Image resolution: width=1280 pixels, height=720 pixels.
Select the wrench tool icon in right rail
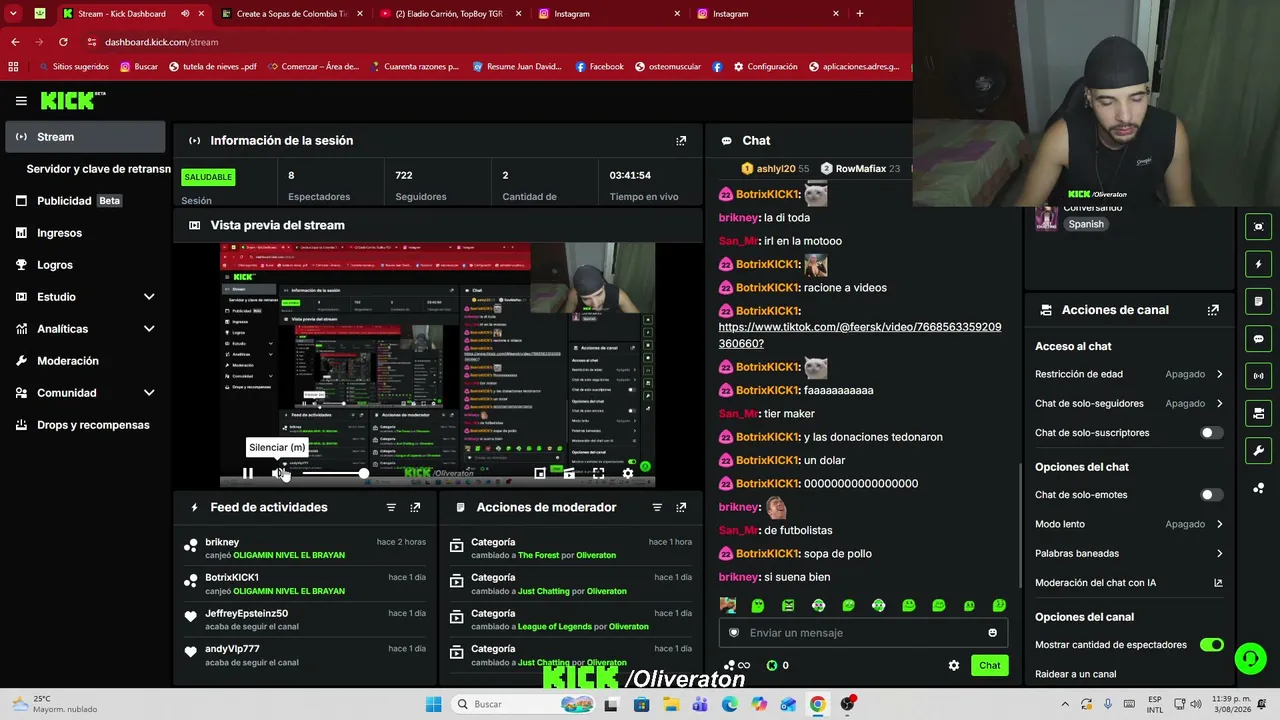[1259, 450]
